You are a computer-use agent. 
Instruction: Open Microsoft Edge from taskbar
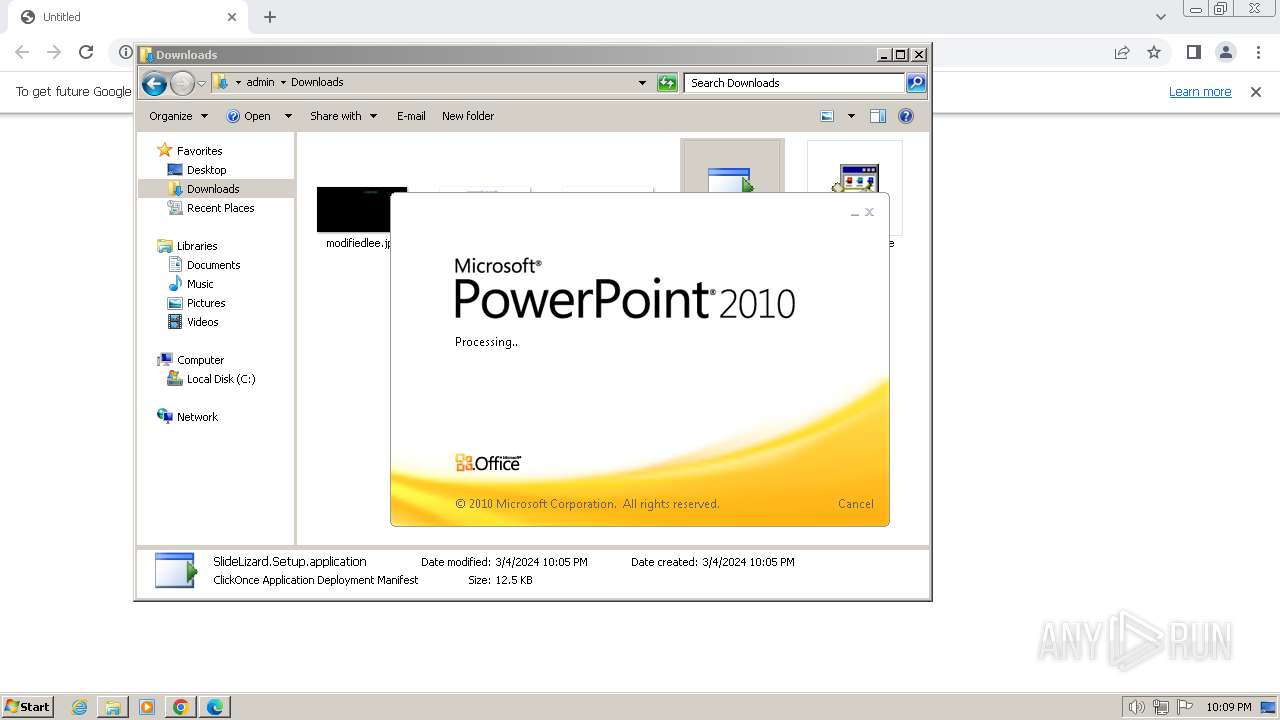(x=215, y=707)
